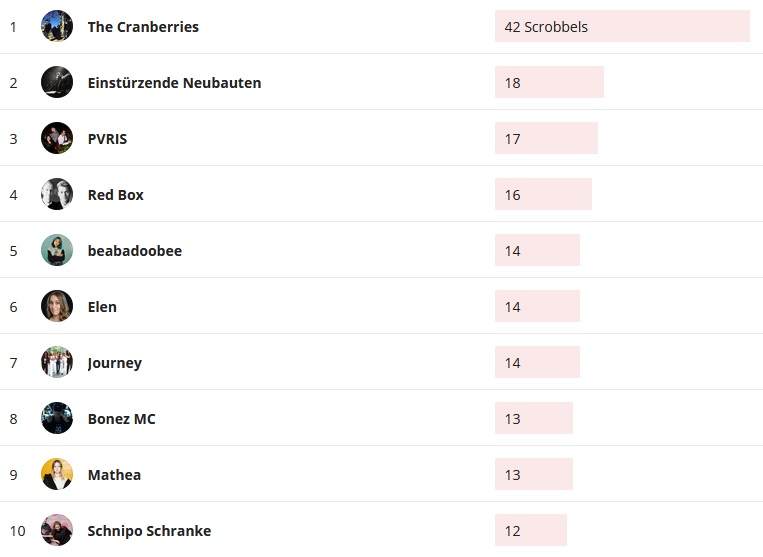The width and height of the screenshot is (763, 557).
Task: Click the 17 scrobbles bar for PVRIS
Action: click(546, 139)
